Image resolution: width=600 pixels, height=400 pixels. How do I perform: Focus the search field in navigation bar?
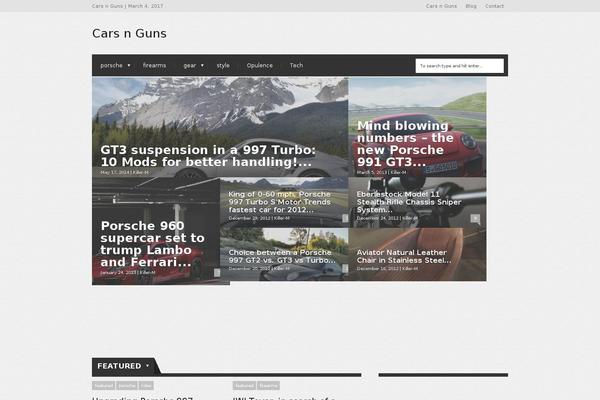tap(460, 66)
